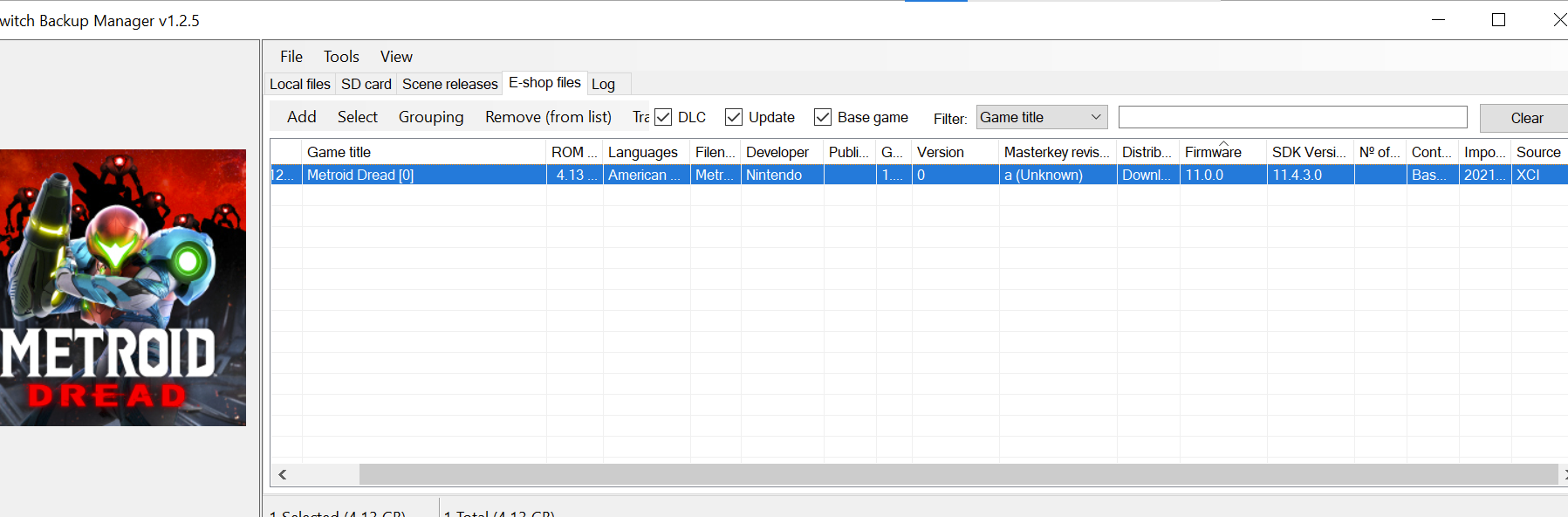Screen dimensions: 1568x517
Task: Open the Tools menu
Action: click(341, 57)
